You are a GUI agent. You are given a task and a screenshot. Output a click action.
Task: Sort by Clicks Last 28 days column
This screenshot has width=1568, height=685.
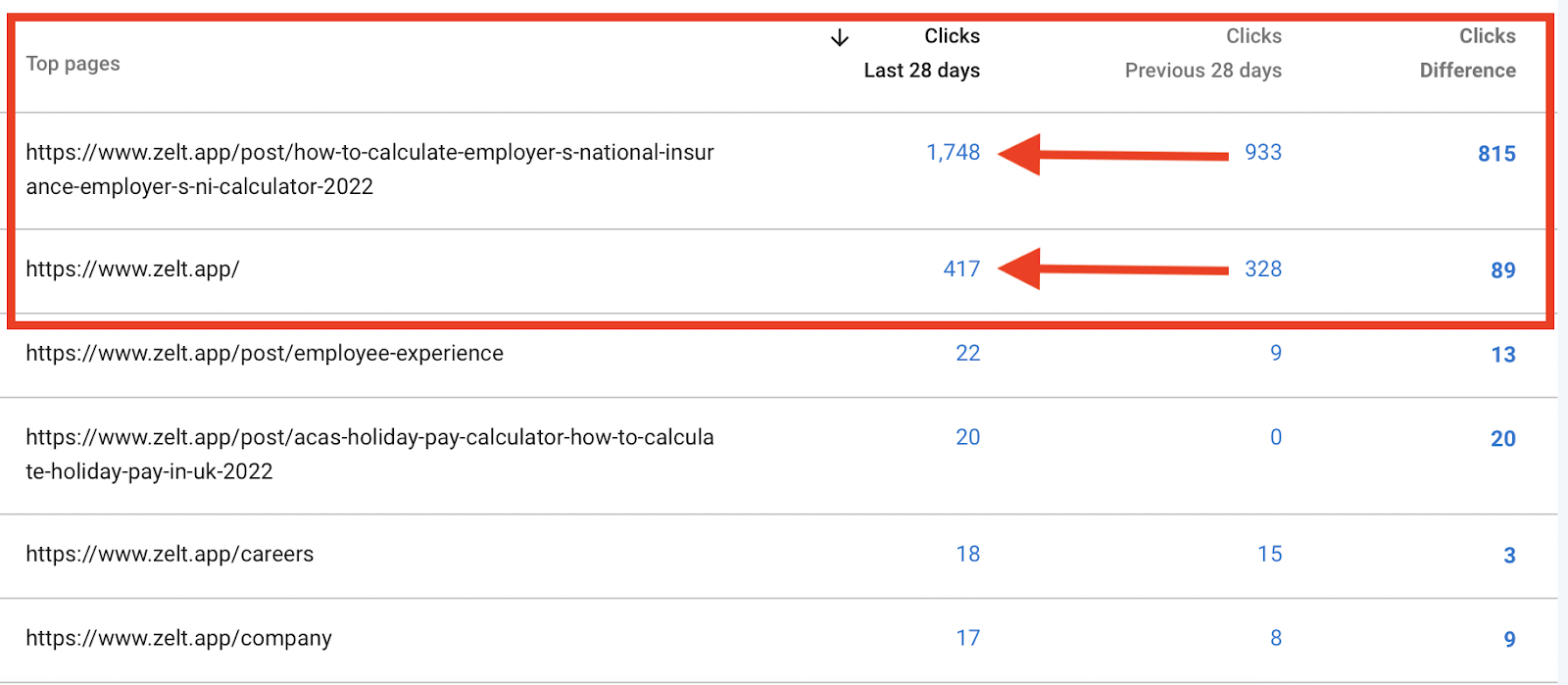[921, 53]
